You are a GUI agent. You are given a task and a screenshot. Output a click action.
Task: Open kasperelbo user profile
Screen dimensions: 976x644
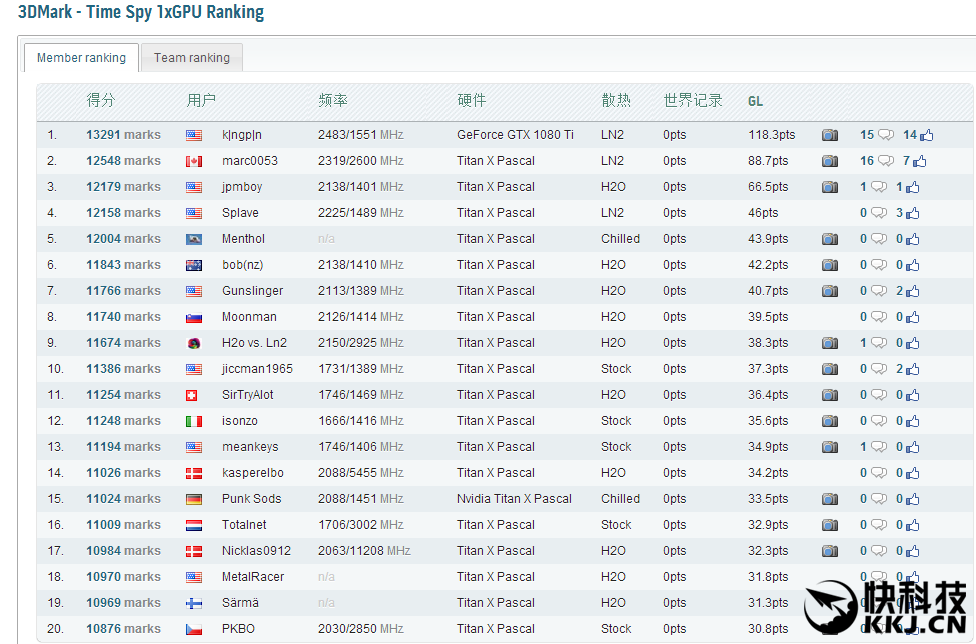252,473
